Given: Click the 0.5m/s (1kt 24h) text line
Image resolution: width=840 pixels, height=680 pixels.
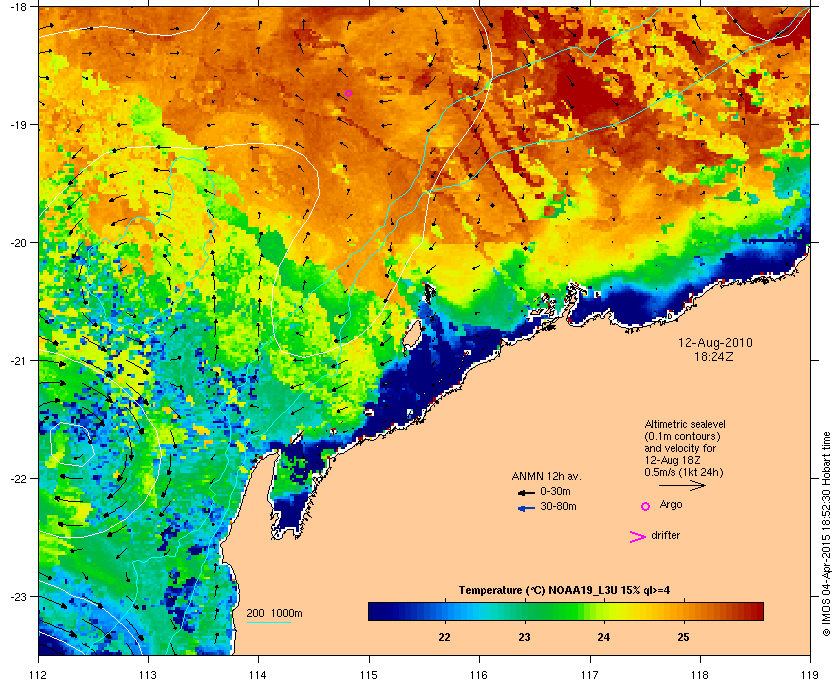Looking at the screenshot, I should coord(684,473).
